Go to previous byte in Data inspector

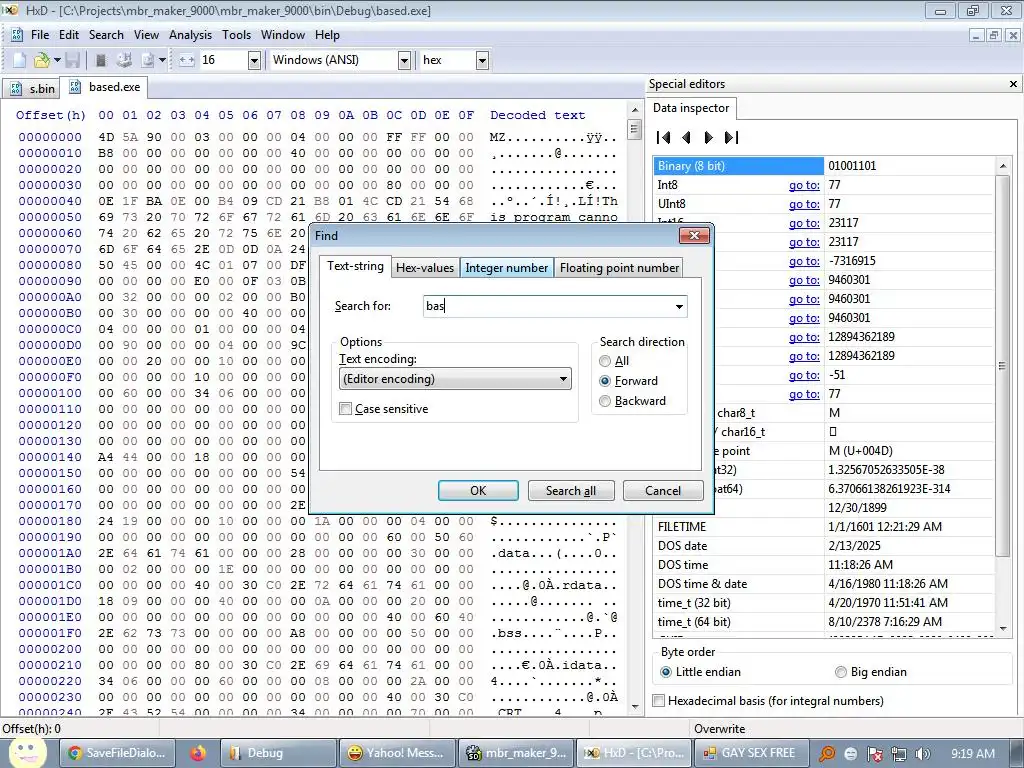(x=686, y=137)
